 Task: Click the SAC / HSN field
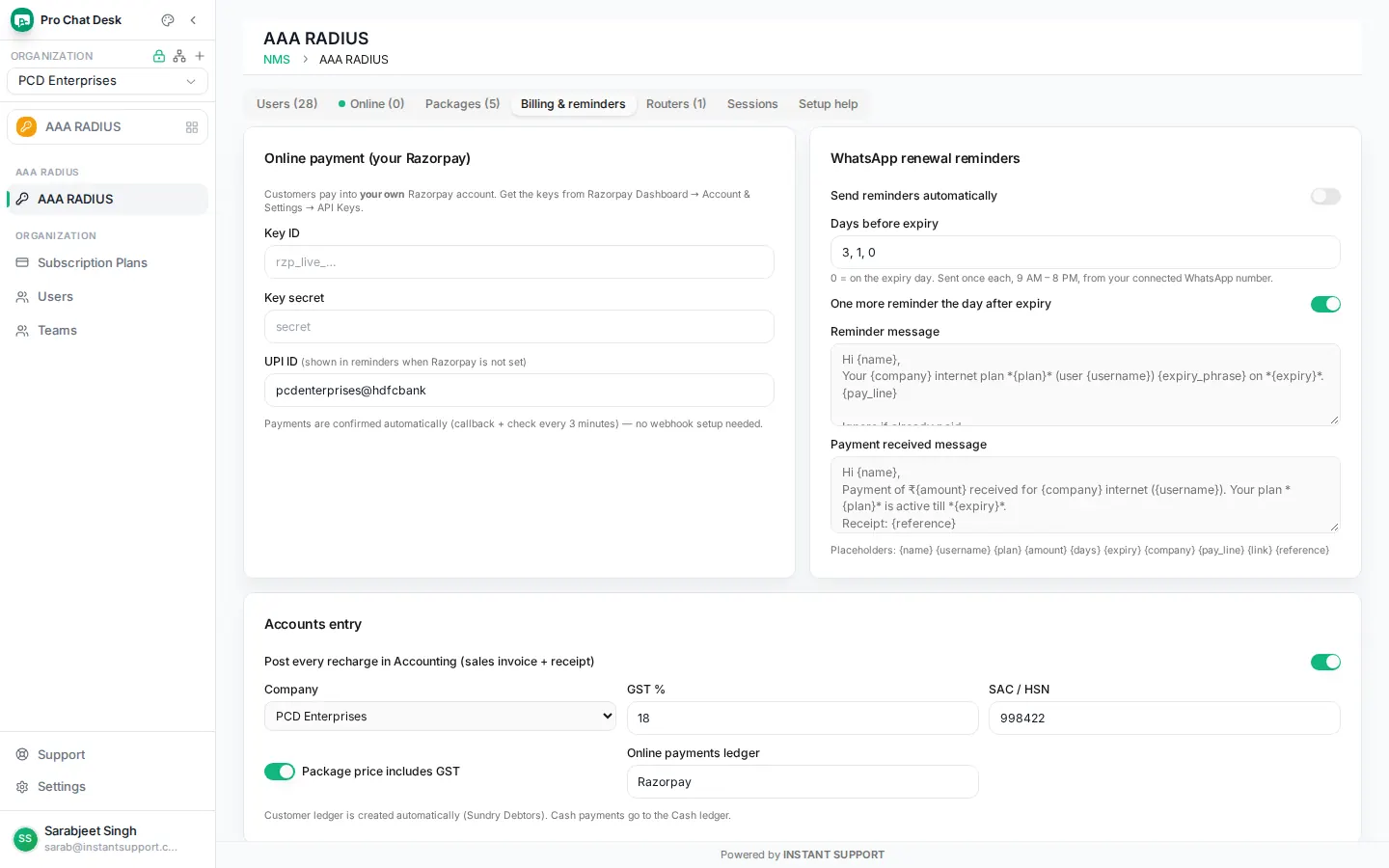click(1164, 719)
